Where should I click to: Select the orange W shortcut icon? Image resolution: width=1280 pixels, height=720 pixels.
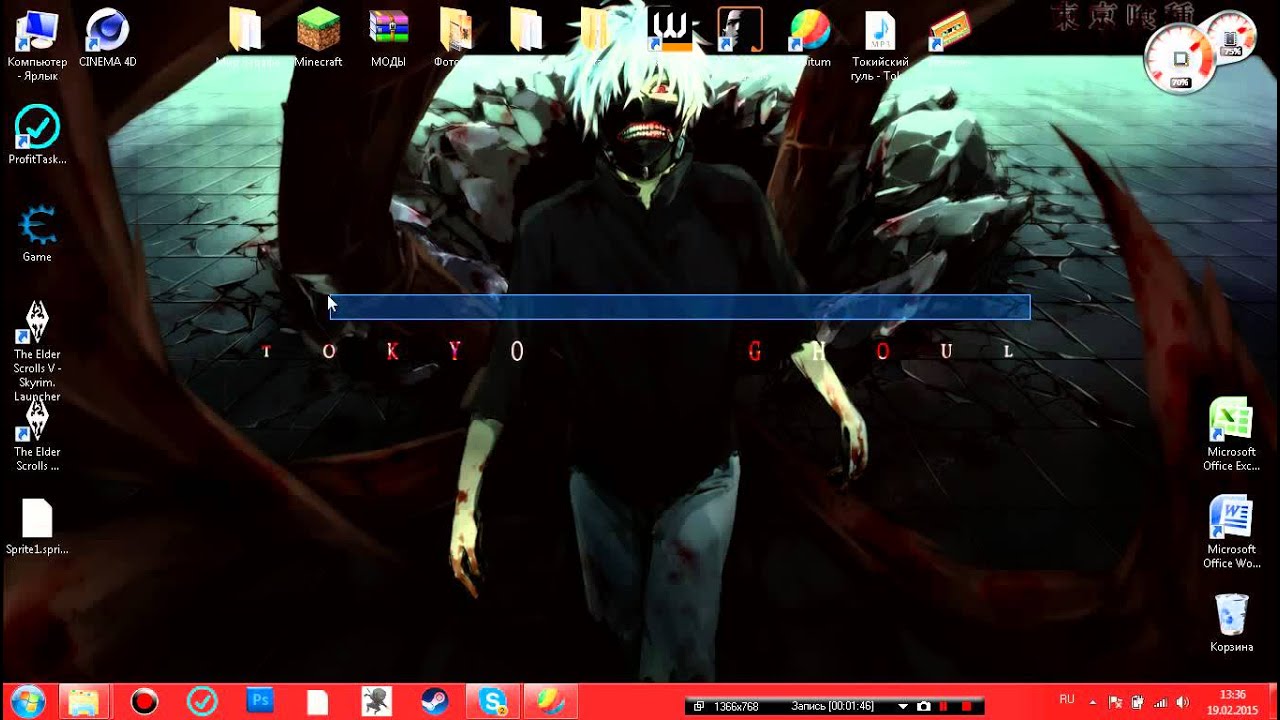669,30
